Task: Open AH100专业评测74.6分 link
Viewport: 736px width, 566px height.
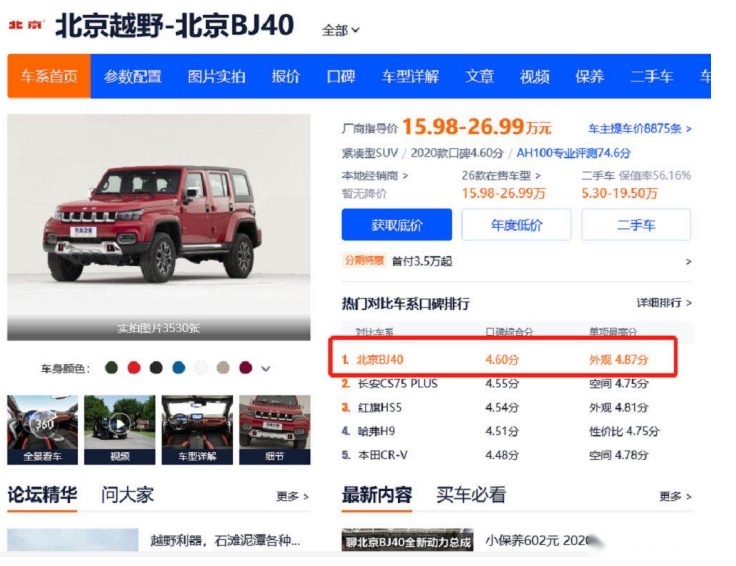Action: coord(573,153)
